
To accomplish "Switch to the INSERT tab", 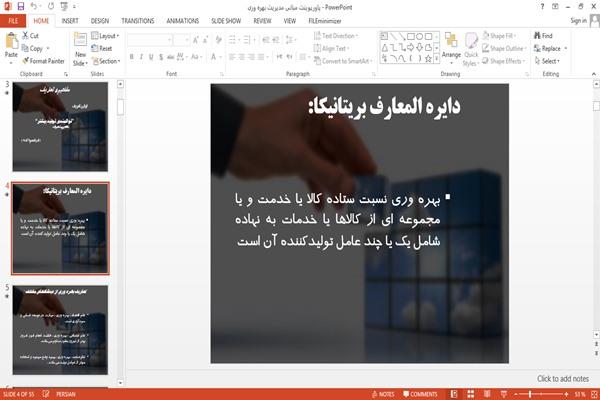I will pos(70,21).
